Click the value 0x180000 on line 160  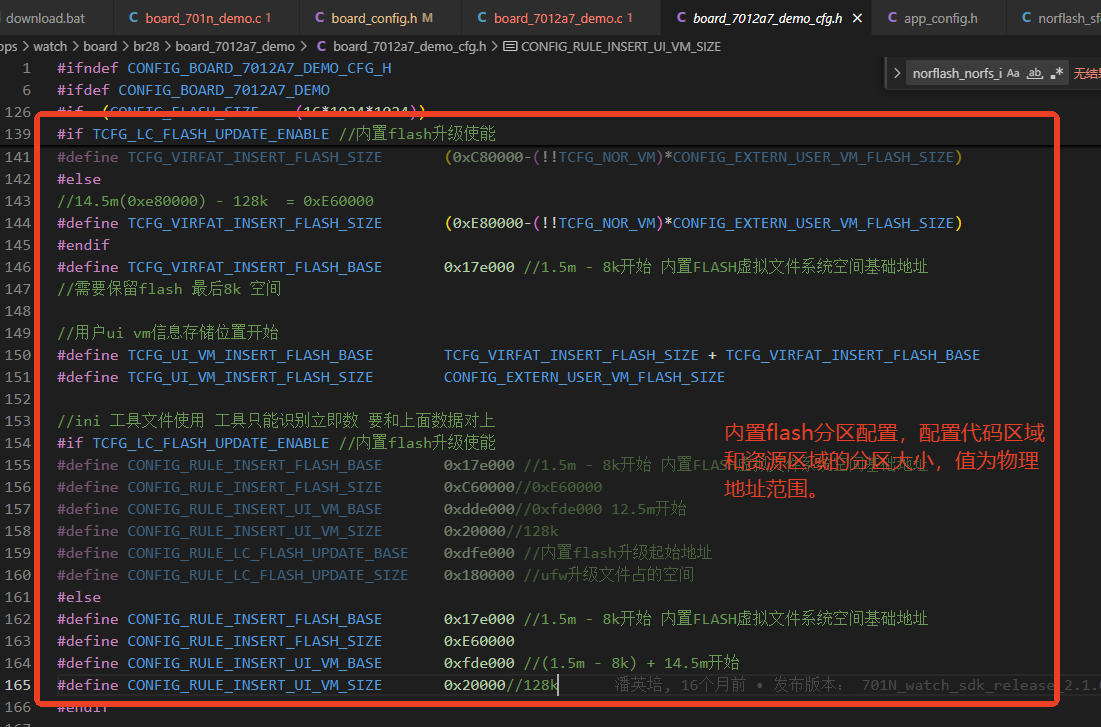tap(479, 575)
